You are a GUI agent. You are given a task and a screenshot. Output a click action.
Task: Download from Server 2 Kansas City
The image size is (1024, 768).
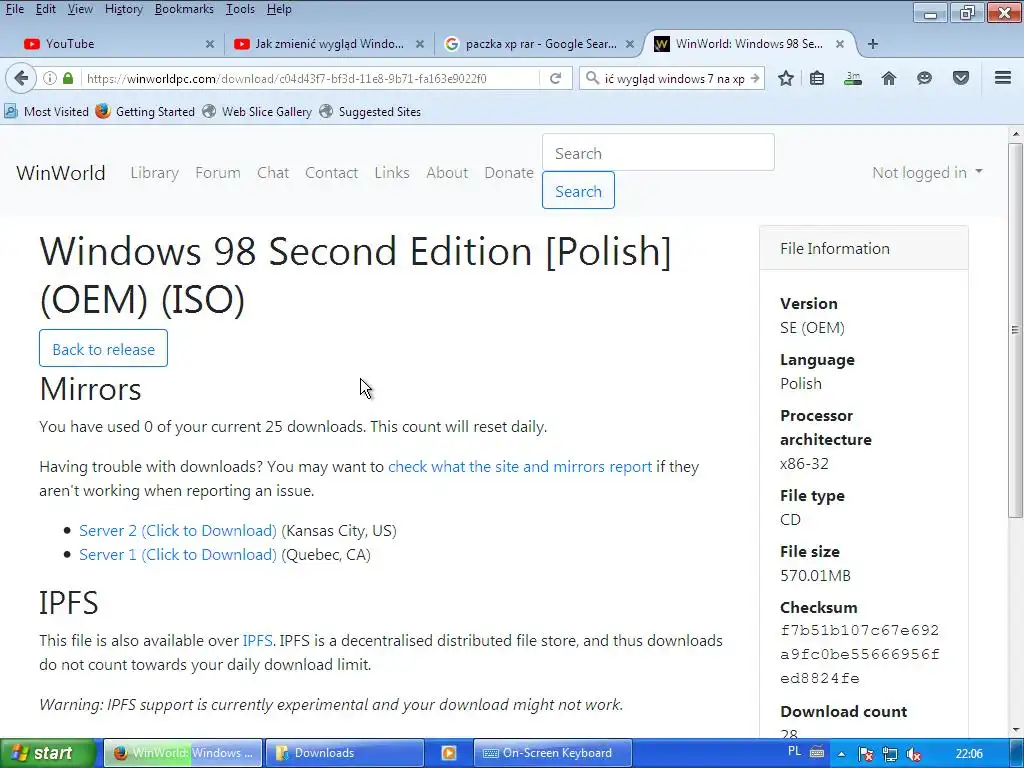click(178, 531)
